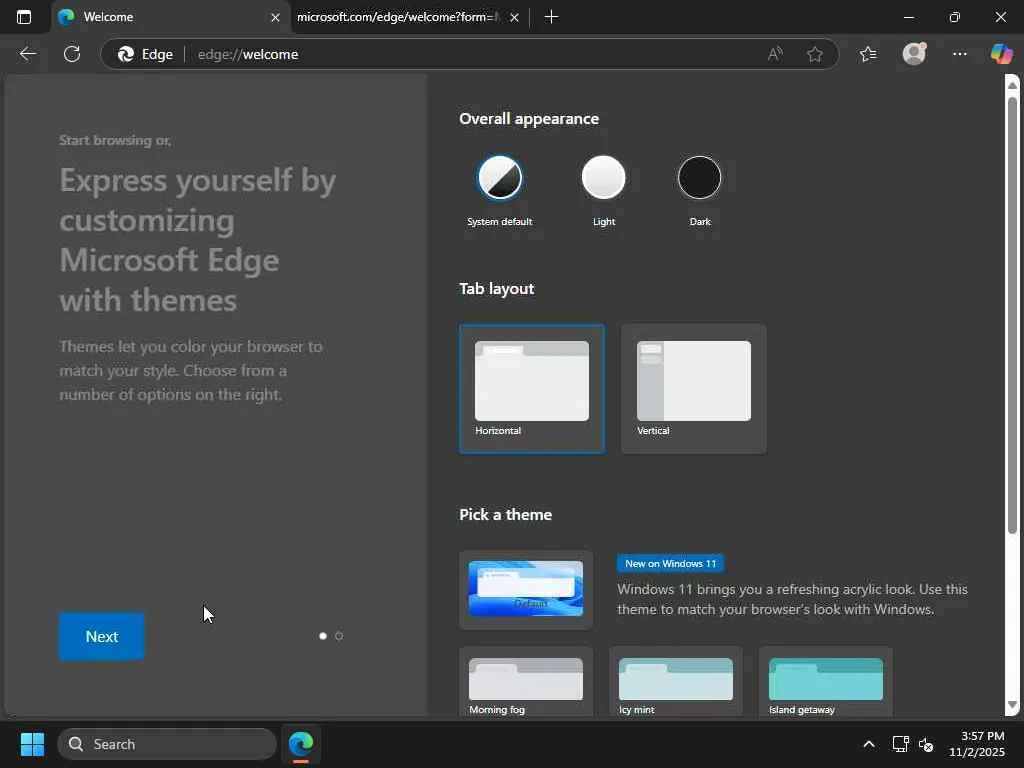
Task: Select the Light appearance option
Action: click(603, 178)
